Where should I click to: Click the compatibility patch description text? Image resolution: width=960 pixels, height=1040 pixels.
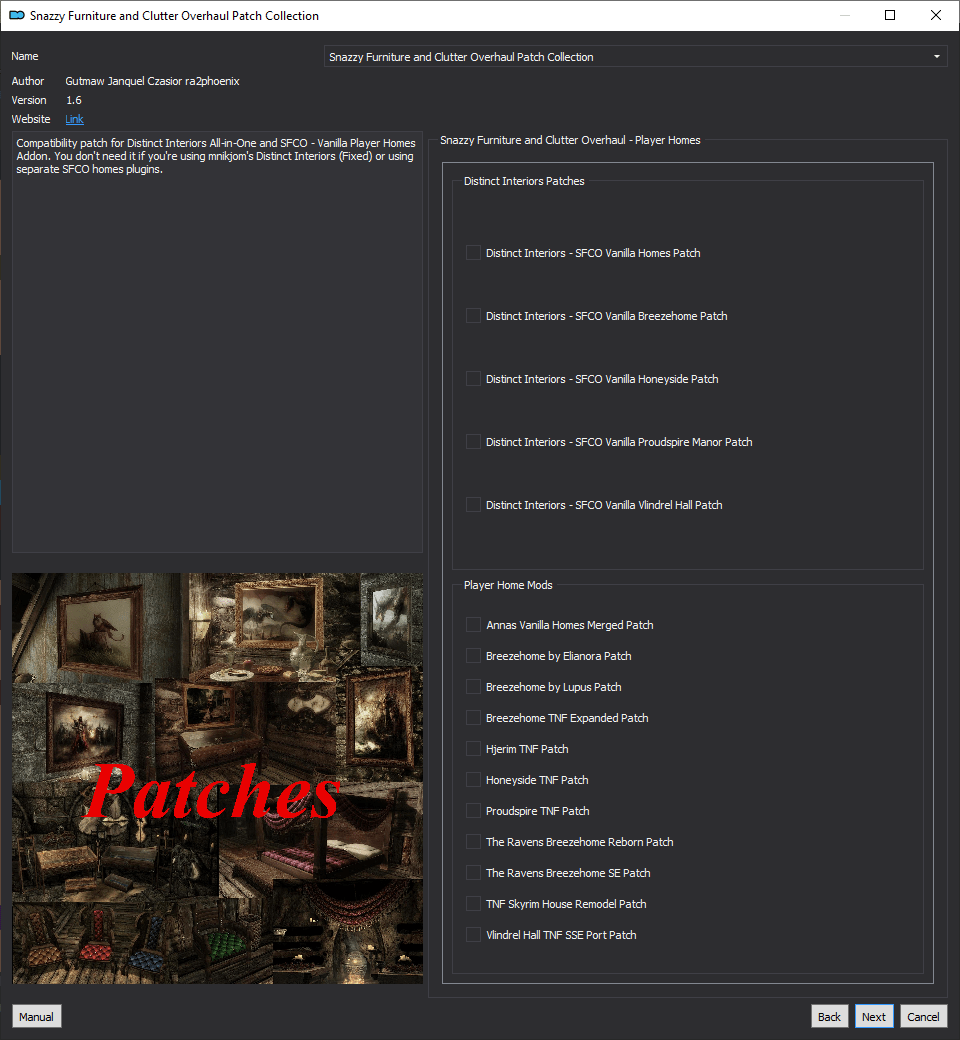(216, 156)
